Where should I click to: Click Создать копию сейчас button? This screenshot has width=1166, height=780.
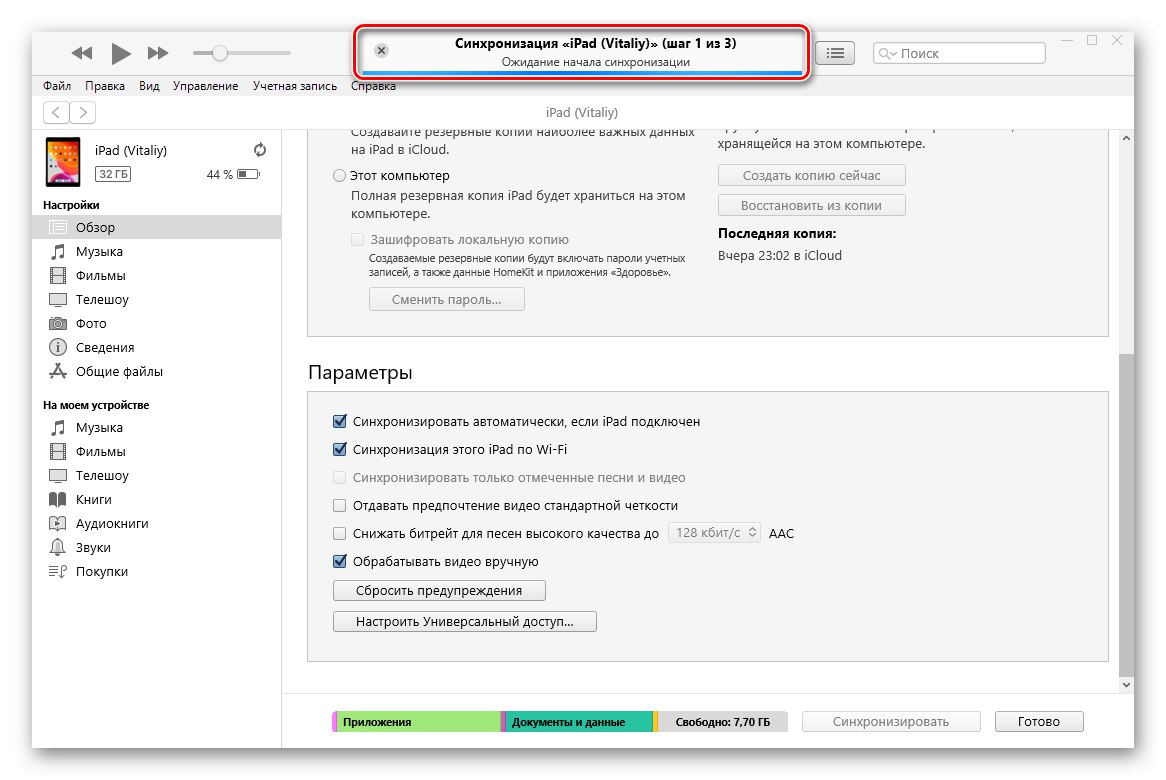(x=811, y=175)
